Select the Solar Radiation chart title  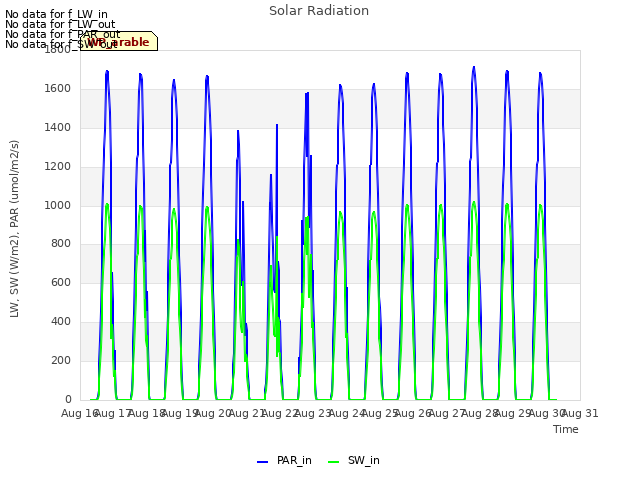coord(319,11)
